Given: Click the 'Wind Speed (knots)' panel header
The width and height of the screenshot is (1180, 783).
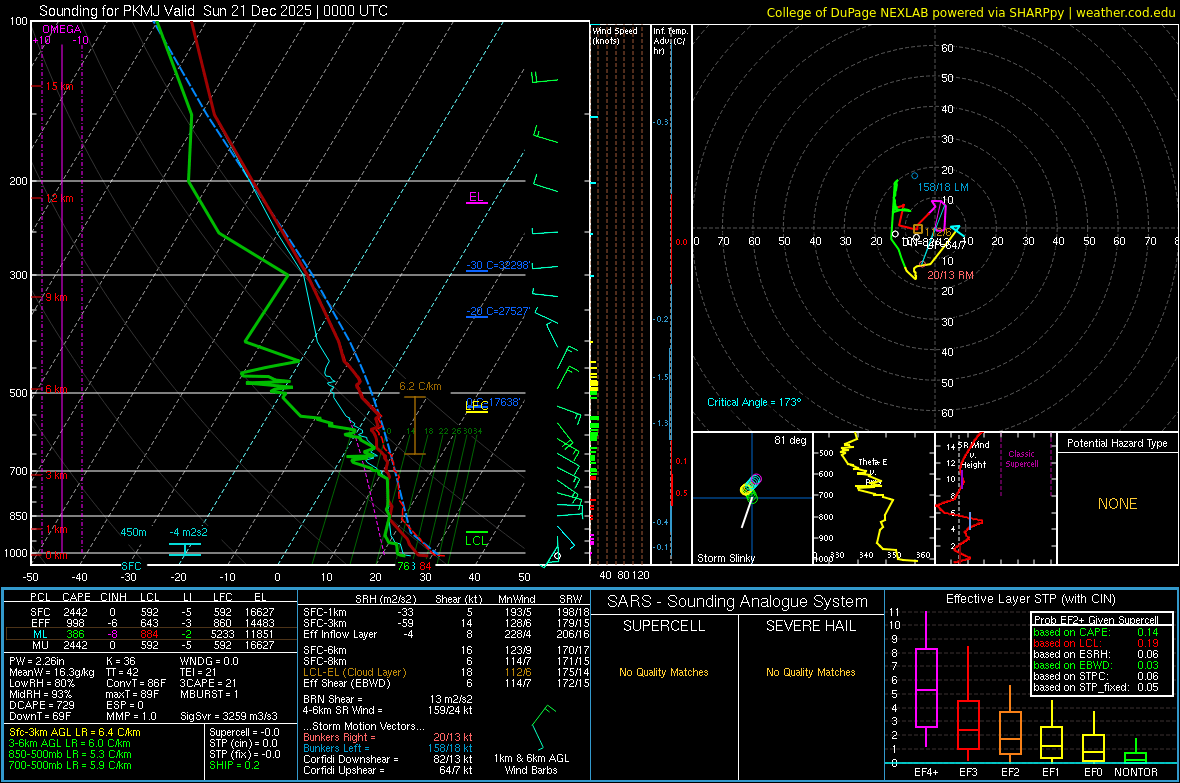Looking at the screenshot, I should coord(615,35).
